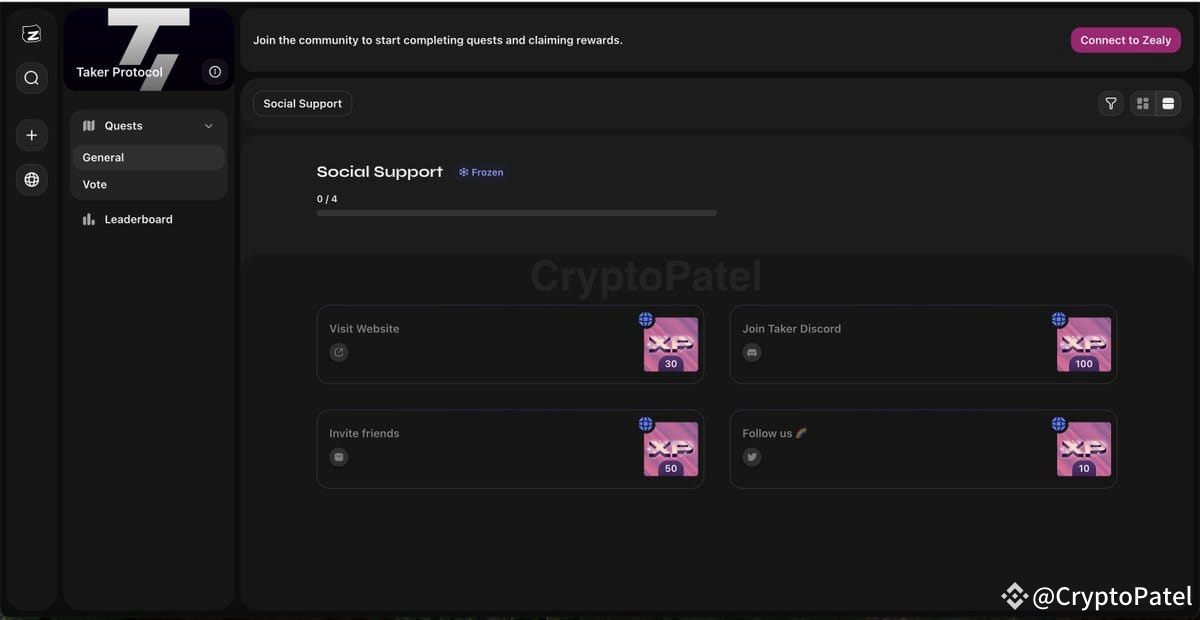Click the Leaderboard bar chart icon
Screen dimensions: 1200x620
click(x=89, y=219)
